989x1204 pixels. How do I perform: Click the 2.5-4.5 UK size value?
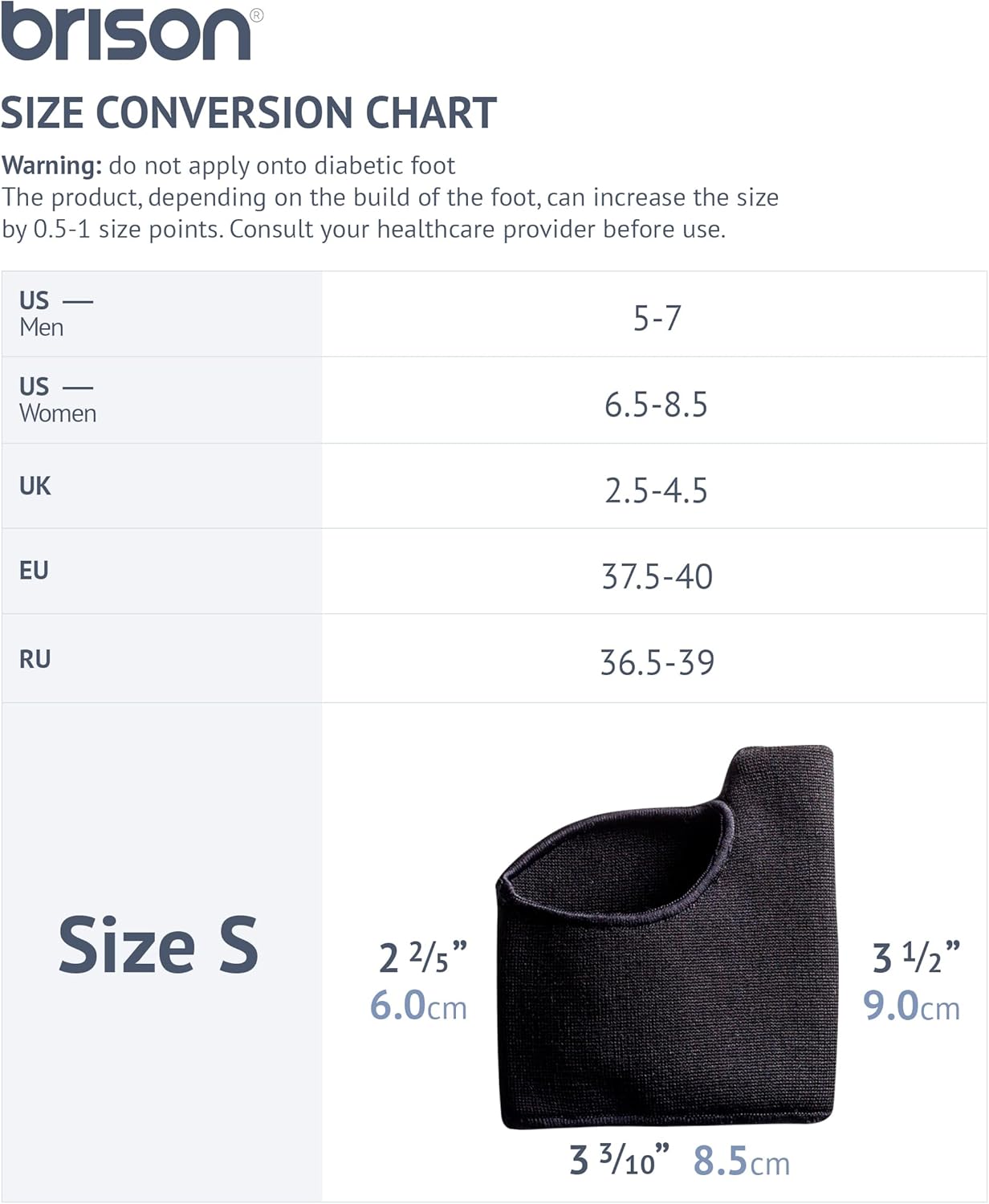[656, 490]
